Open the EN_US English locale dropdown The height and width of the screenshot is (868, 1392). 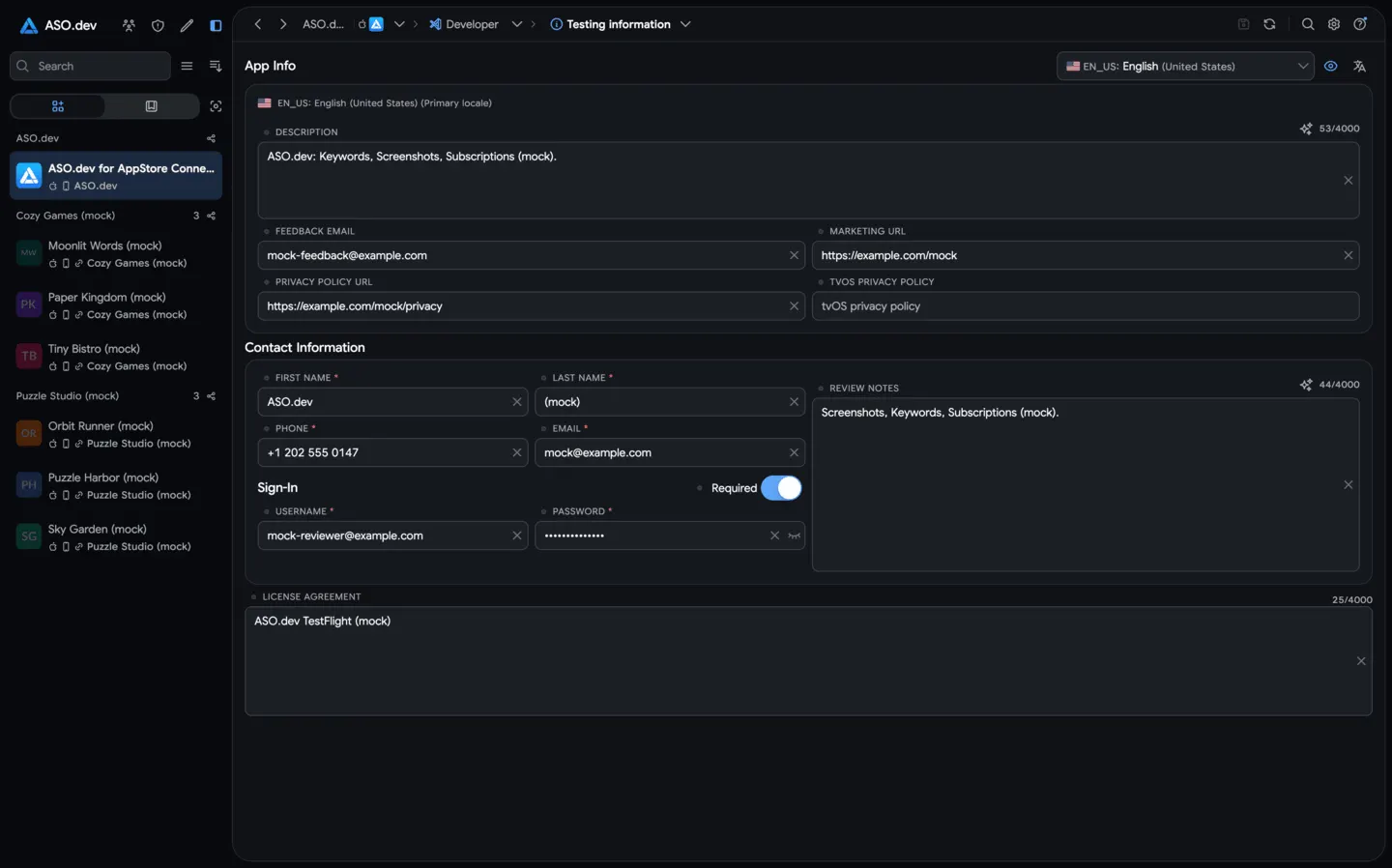(x=1185, y=67)
